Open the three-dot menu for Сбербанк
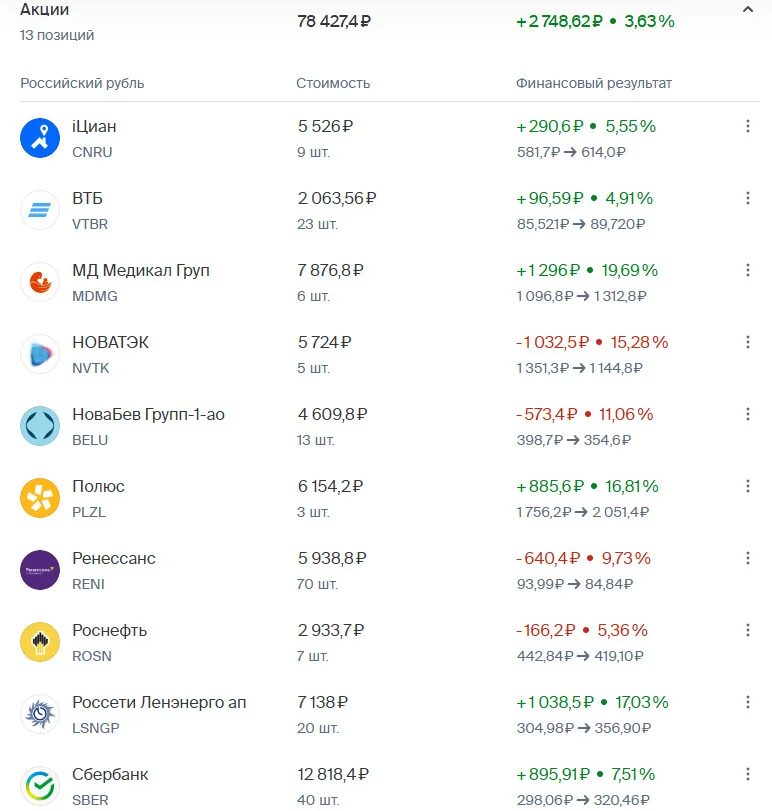This screenshot has height=811, width=772. click(748, 774)
